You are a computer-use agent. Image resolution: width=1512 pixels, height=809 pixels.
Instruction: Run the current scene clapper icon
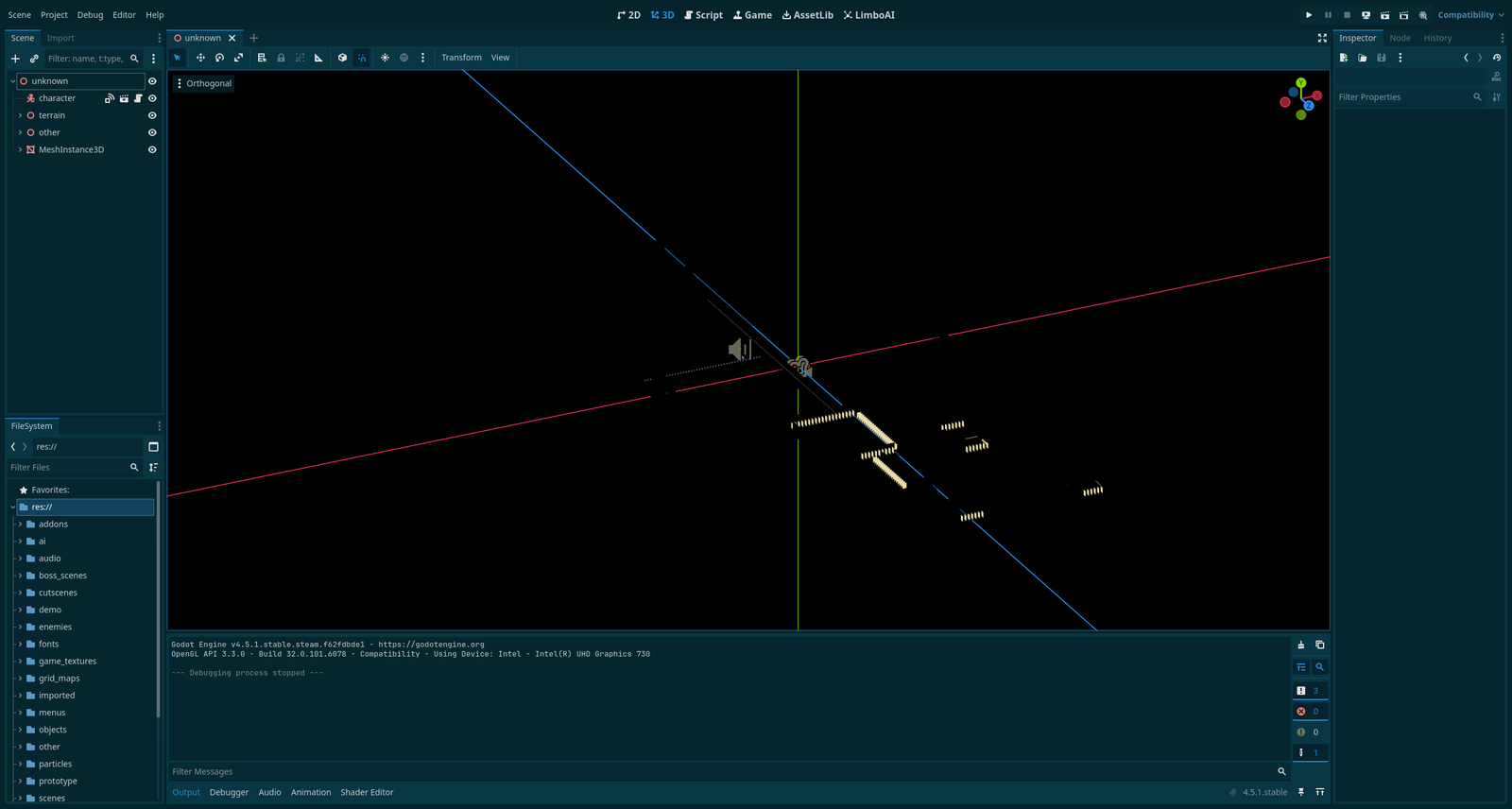pos(1384,15)
